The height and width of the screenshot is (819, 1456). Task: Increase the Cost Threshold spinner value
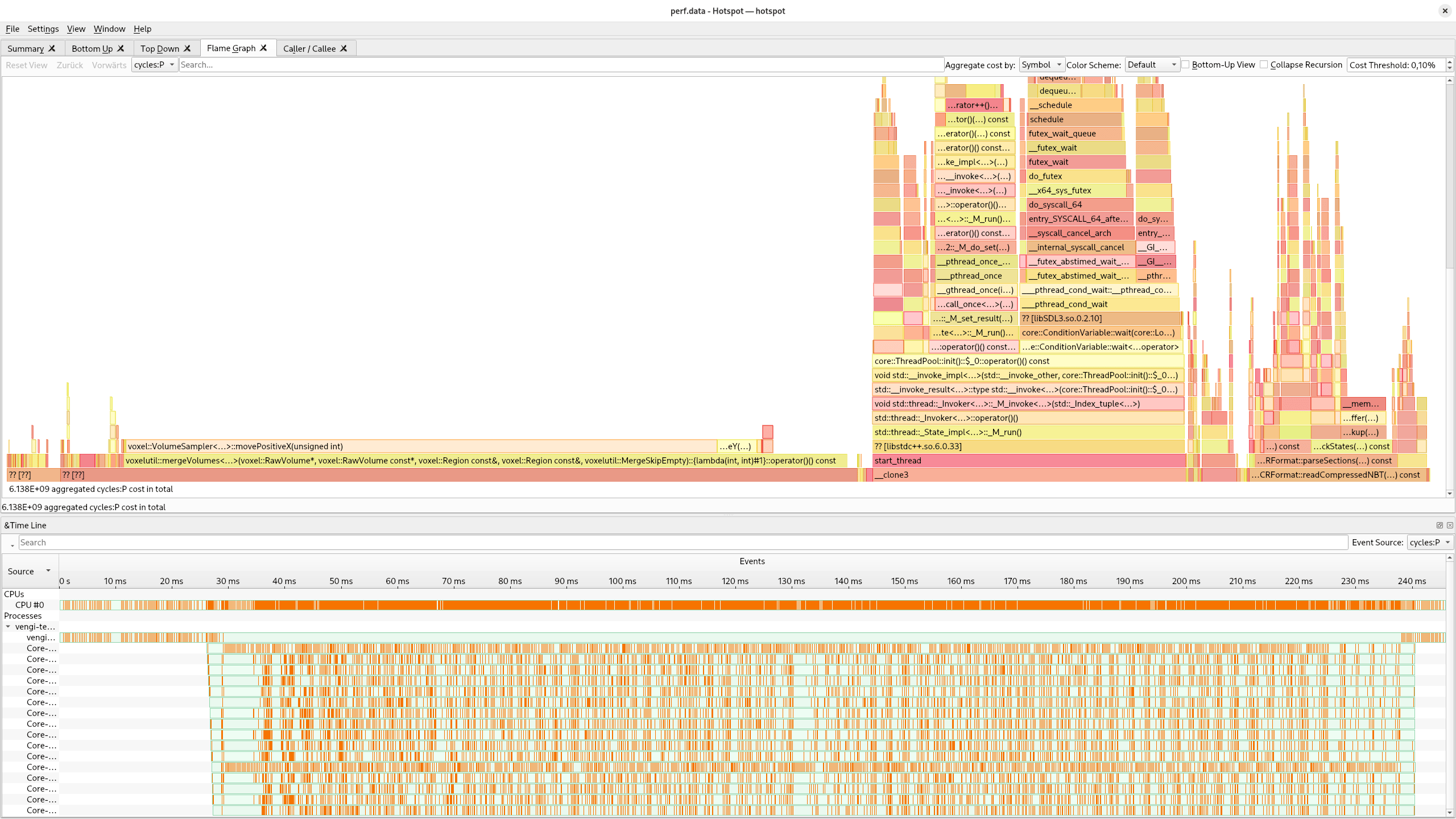tap(1450, 61)
